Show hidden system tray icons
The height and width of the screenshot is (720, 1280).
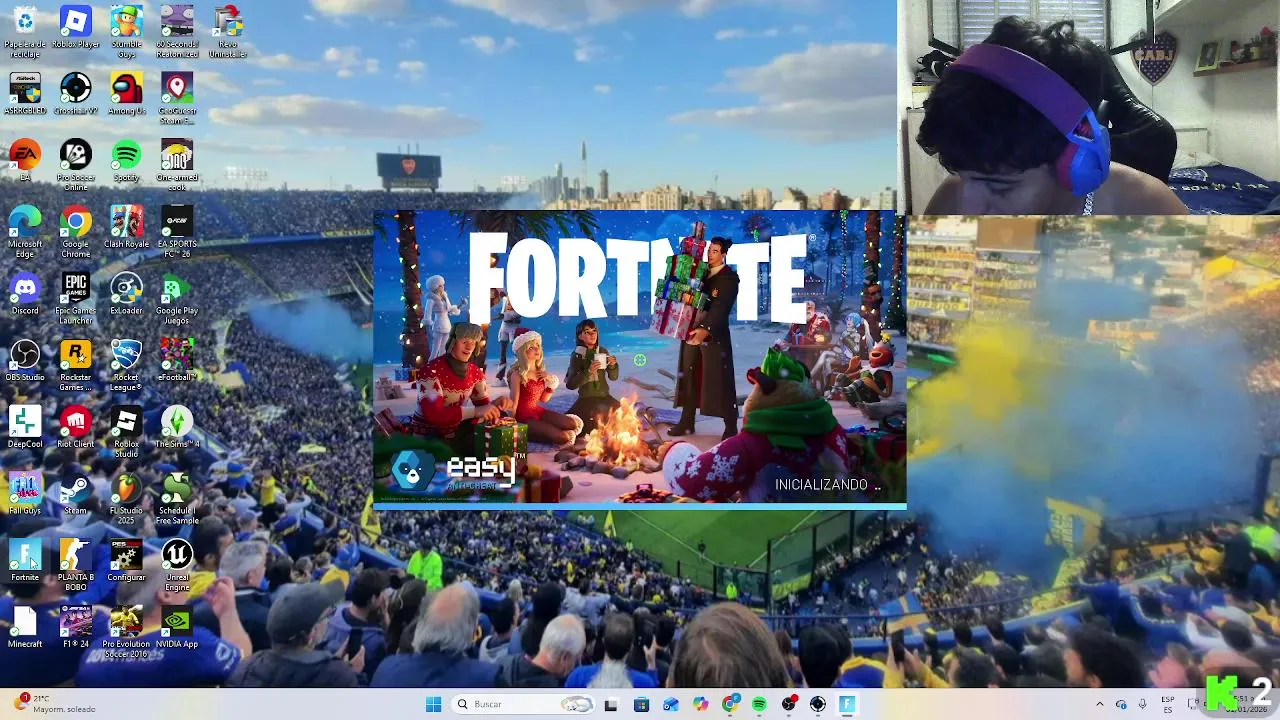tap(1100, 704)
